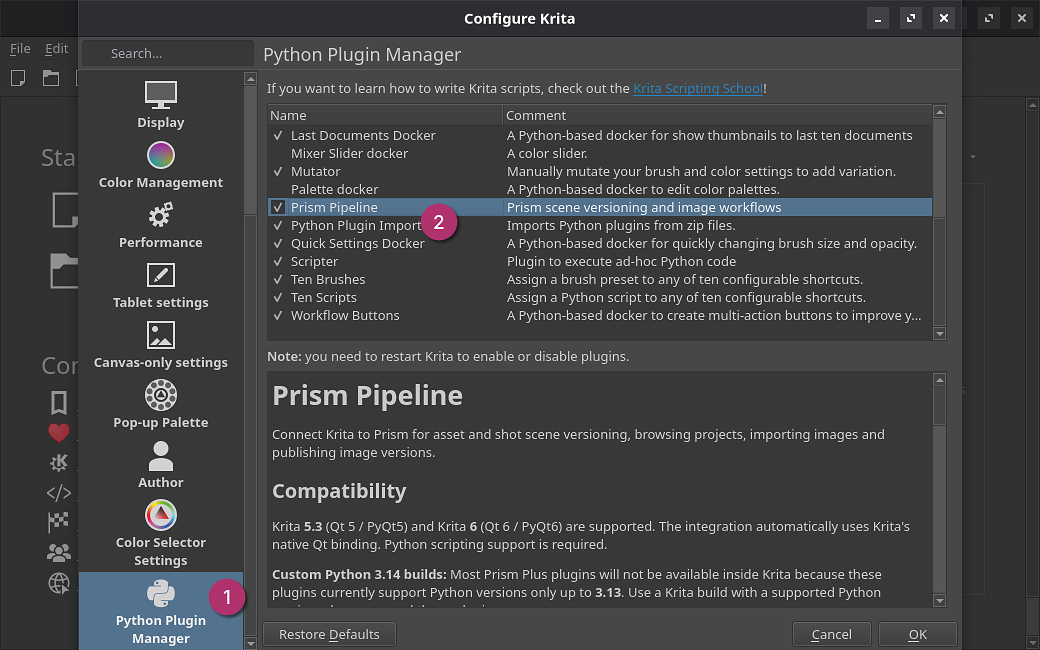Open the Author settings page
This screenshot has height=650, width=1040.
(161, 466)
